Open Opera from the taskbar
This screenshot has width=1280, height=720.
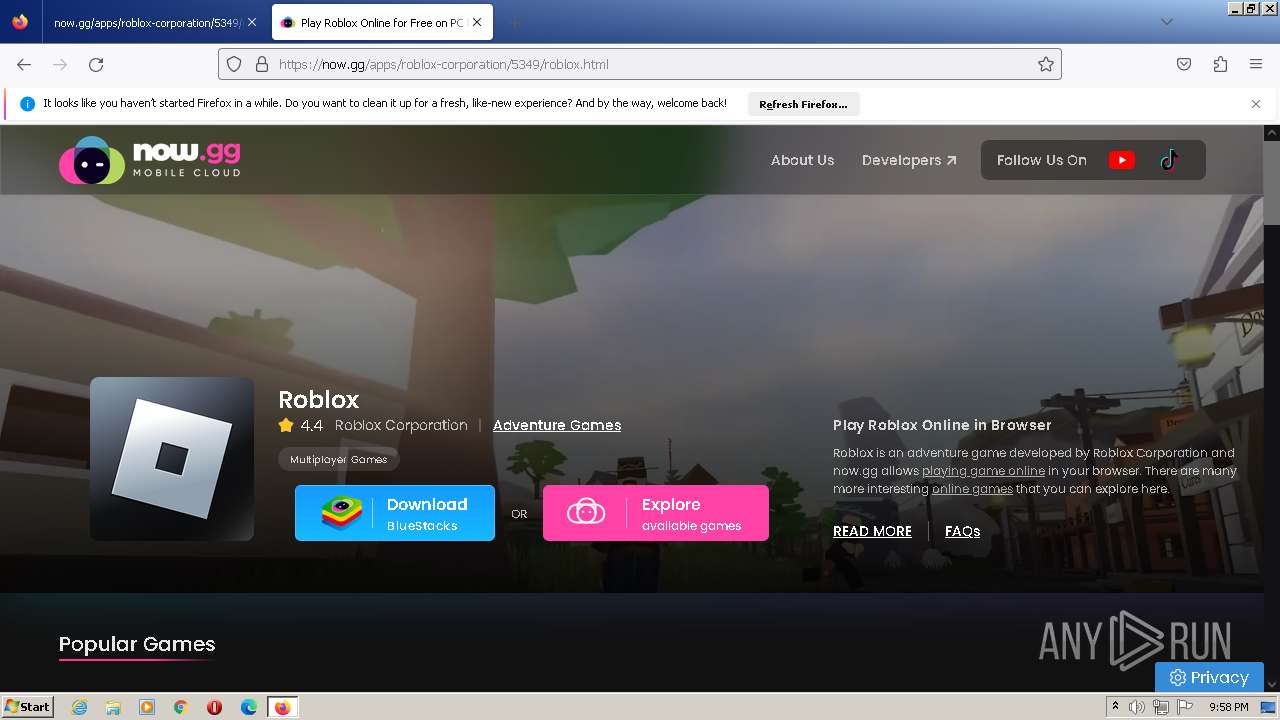click(x=214, y=707)
